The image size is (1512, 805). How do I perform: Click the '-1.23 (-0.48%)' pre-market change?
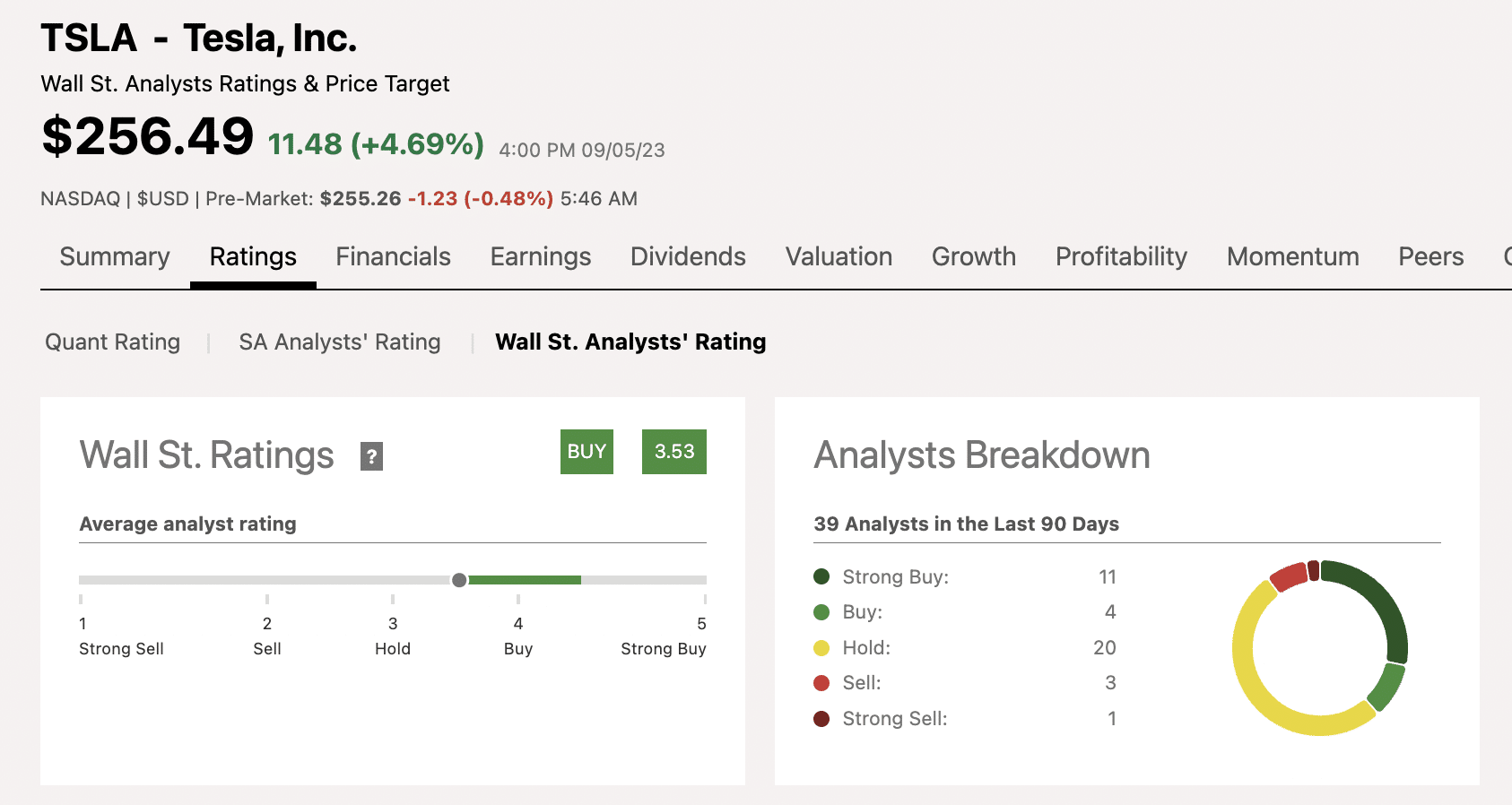481,199
